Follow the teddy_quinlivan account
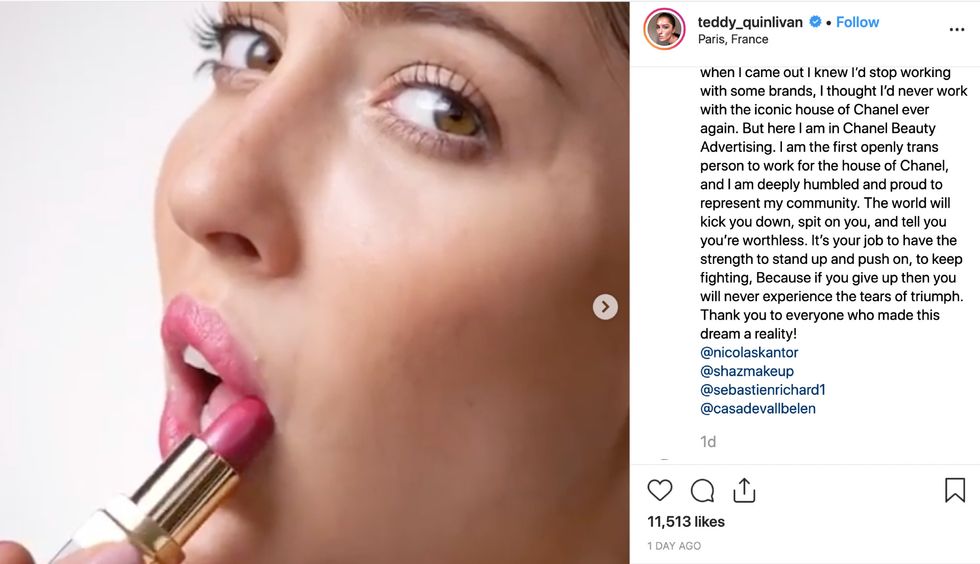Viewport: 980px width, 564px height. point(857,22)
